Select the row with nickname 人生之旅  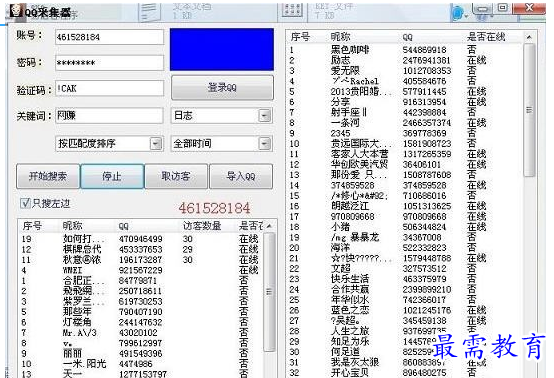pyautogui.click(x=405, y=331)
